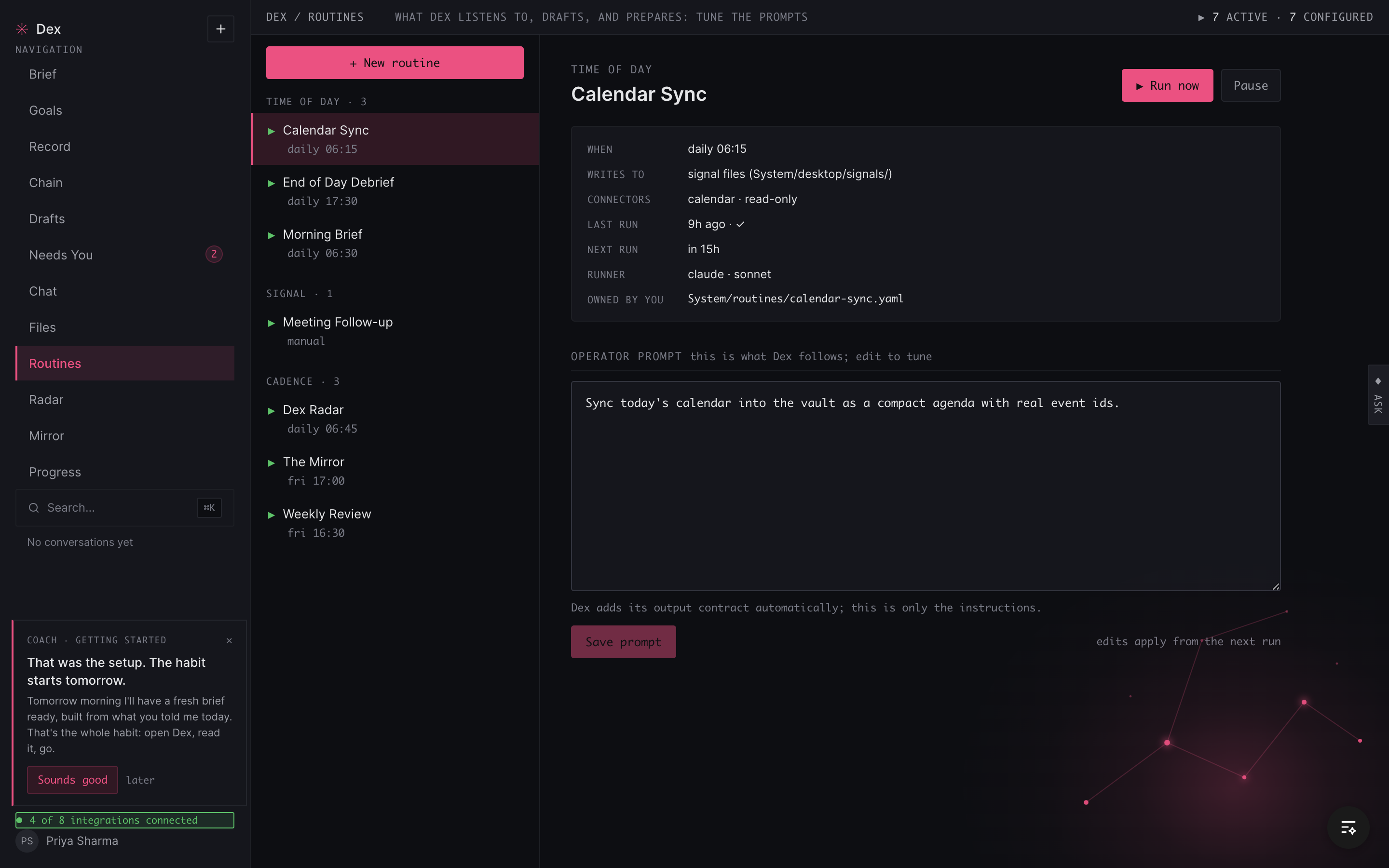Click the 'daily 06:15' When value
The image size is (1389, 868).
pos(717,149)
